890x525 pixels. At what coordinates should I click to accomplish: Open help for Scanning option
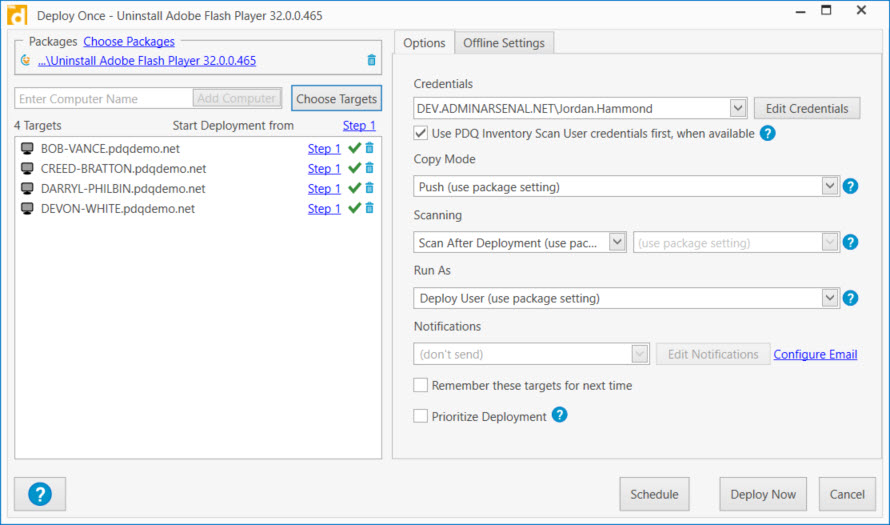click(x=850, y=242)
